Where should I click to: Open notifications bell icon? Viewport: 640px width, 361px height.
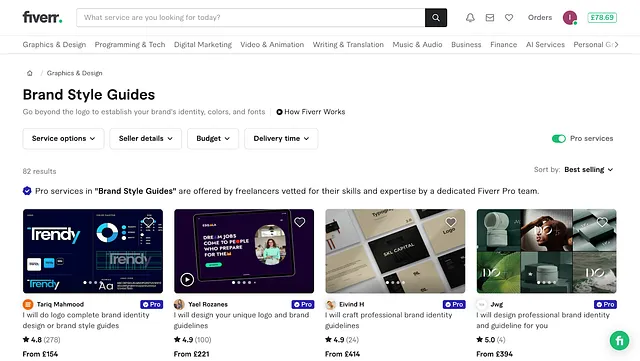coord(470,18)
